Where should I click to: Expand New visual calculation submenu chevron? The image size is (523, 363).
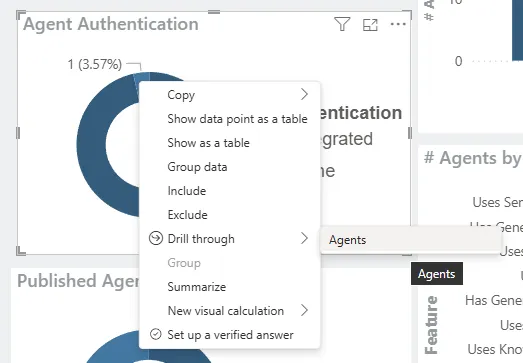(304, 310)
